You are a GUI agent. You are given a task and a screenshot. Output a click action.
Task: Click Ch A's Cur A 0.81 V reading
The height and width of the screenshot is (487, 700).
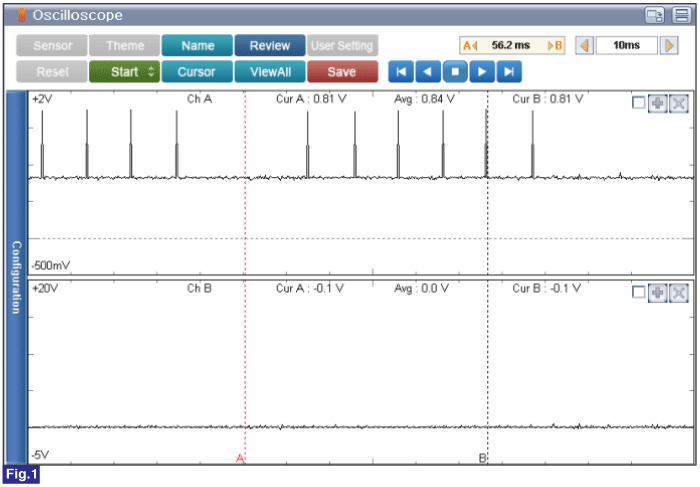pyautogui.click(x=311, y=99)
